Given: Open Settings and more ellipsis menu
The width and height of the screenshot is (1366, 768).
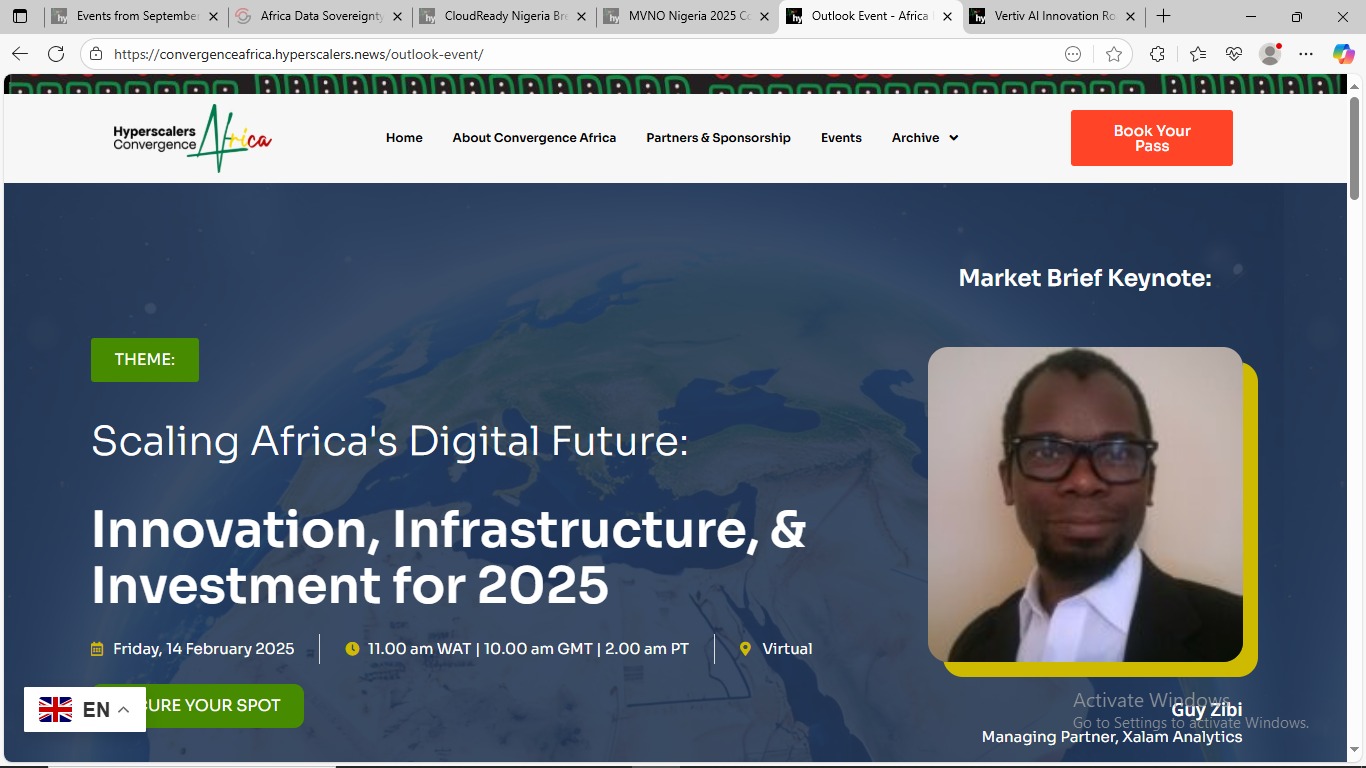Looking at the screenshot, I should click(1306, 54).
